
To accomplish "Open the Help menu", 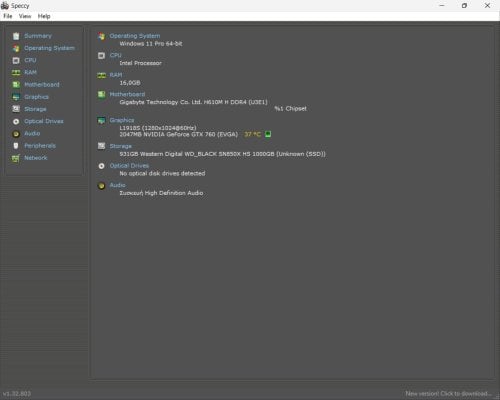I will point(44,16).
